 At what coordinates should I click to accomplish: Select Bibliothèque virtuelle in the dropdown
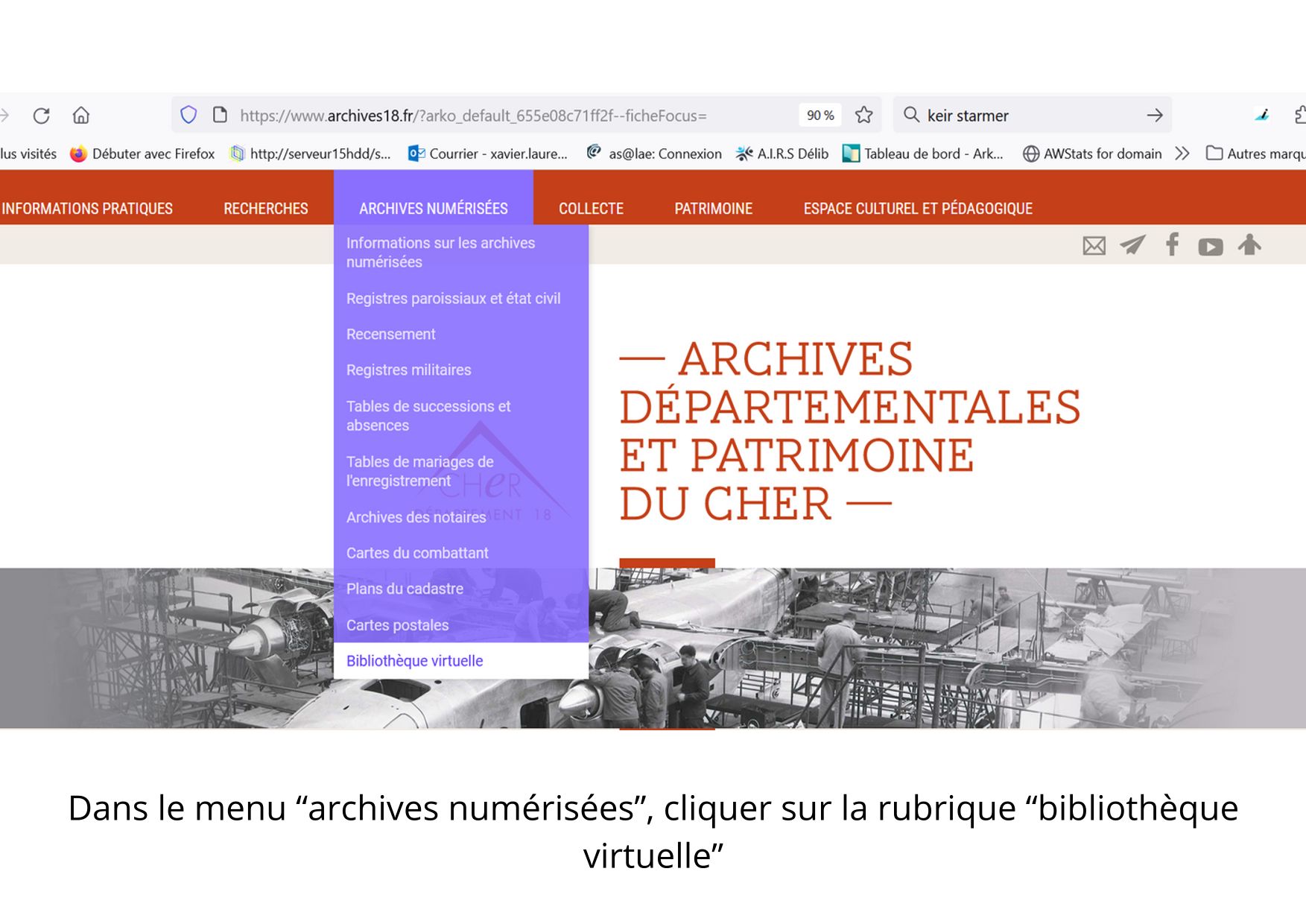tap(415, 661)
